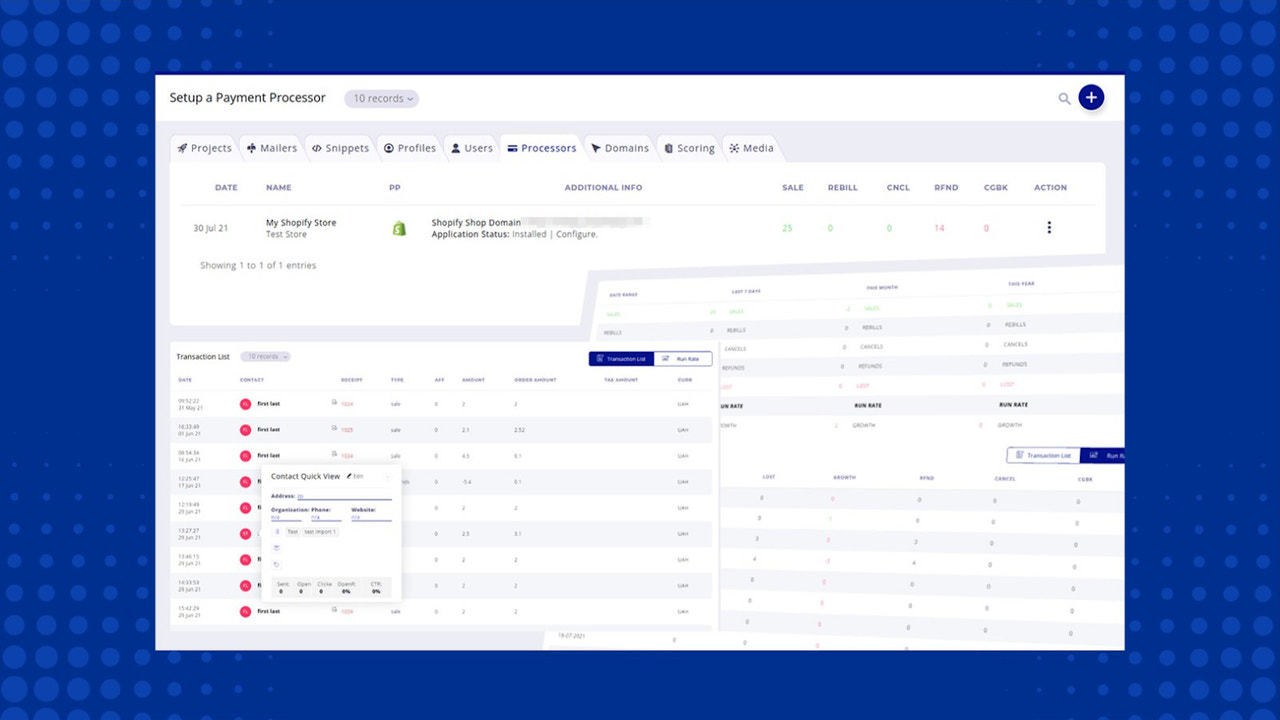Screen dimensions: 1280x720
Task: Switch to the Domains tab
Action: click(x=620, y=147)
